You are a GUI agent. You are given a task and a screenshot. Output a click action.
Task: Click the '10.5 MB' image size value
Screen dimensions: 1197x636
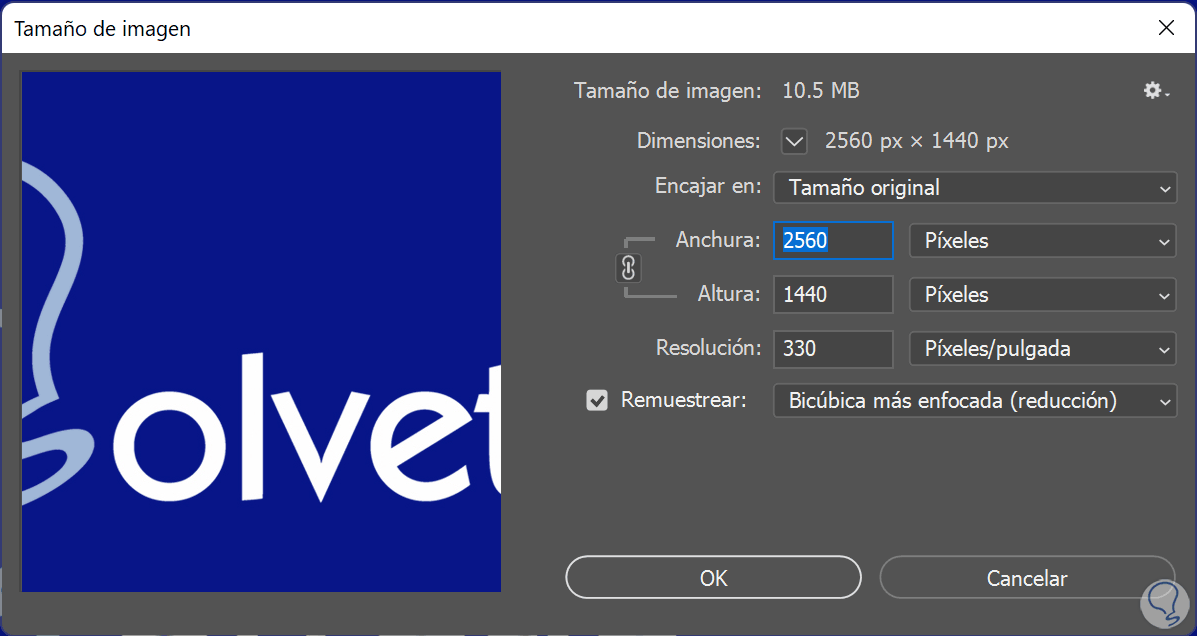pyautogui.click(x=821, y=91)
